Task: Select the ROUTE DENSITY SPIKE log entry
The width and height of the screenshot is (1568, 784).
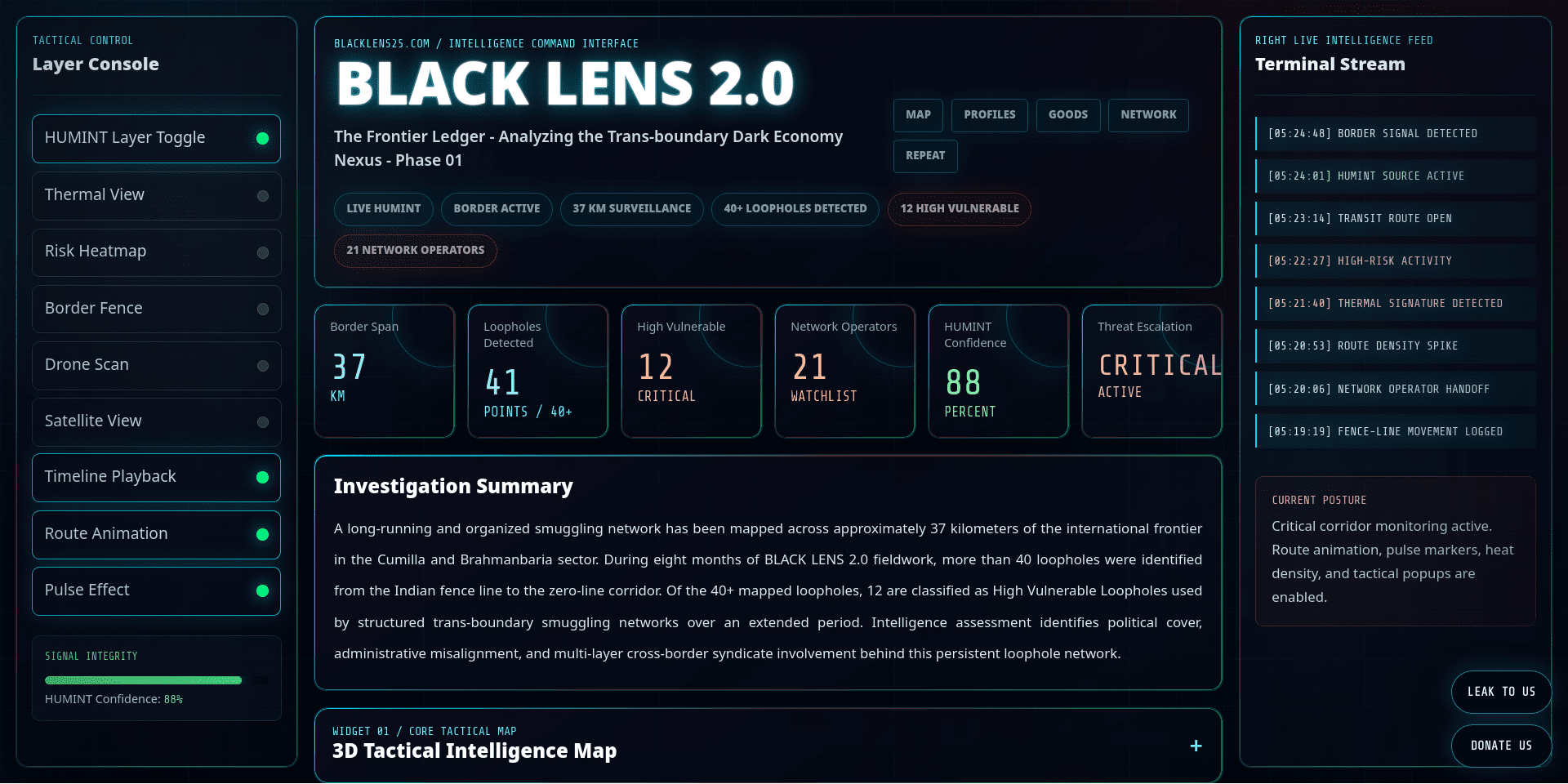Action: pos(1396,346)
